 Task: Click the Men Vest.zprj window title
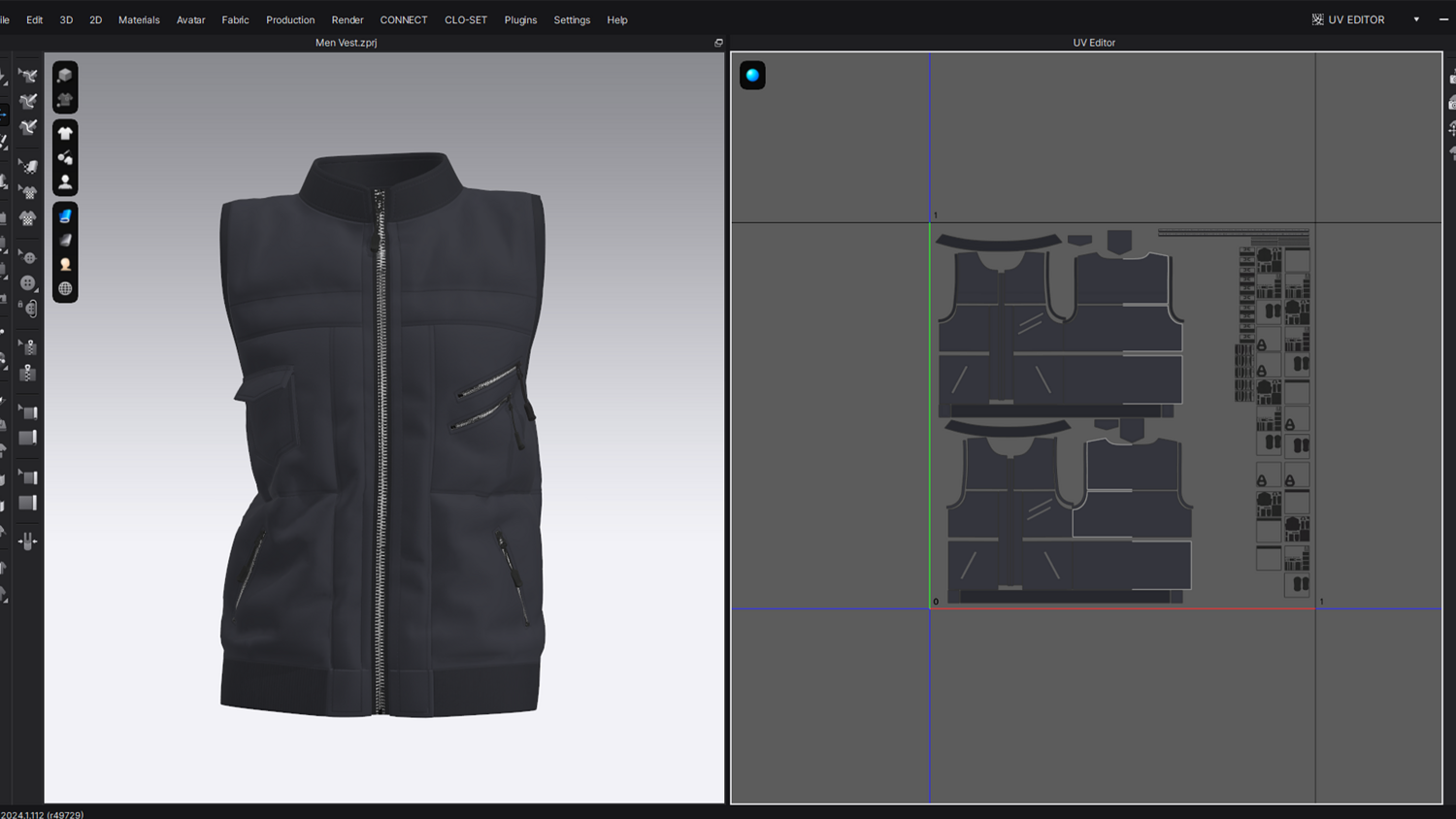click(x=347, y=43)
